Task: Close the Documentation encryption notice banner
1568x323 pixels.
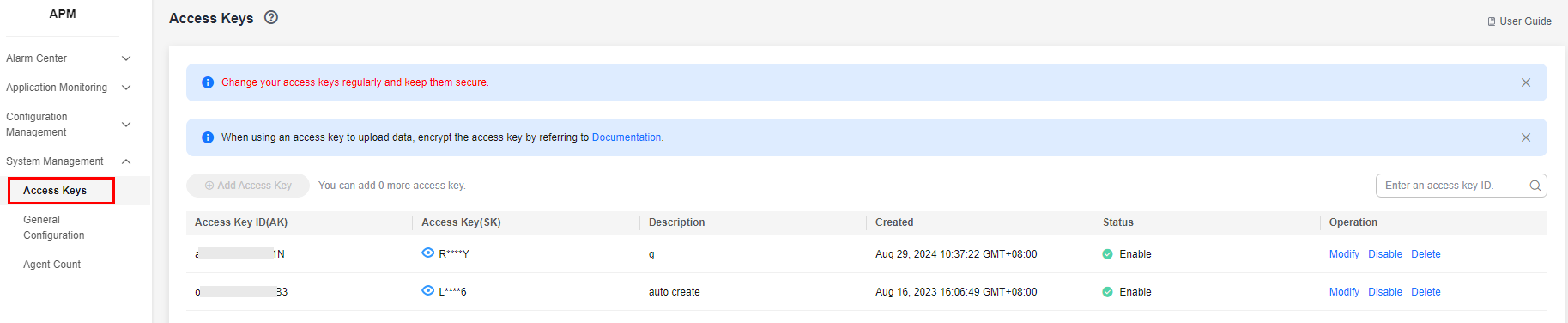Action: (1525, 137)
